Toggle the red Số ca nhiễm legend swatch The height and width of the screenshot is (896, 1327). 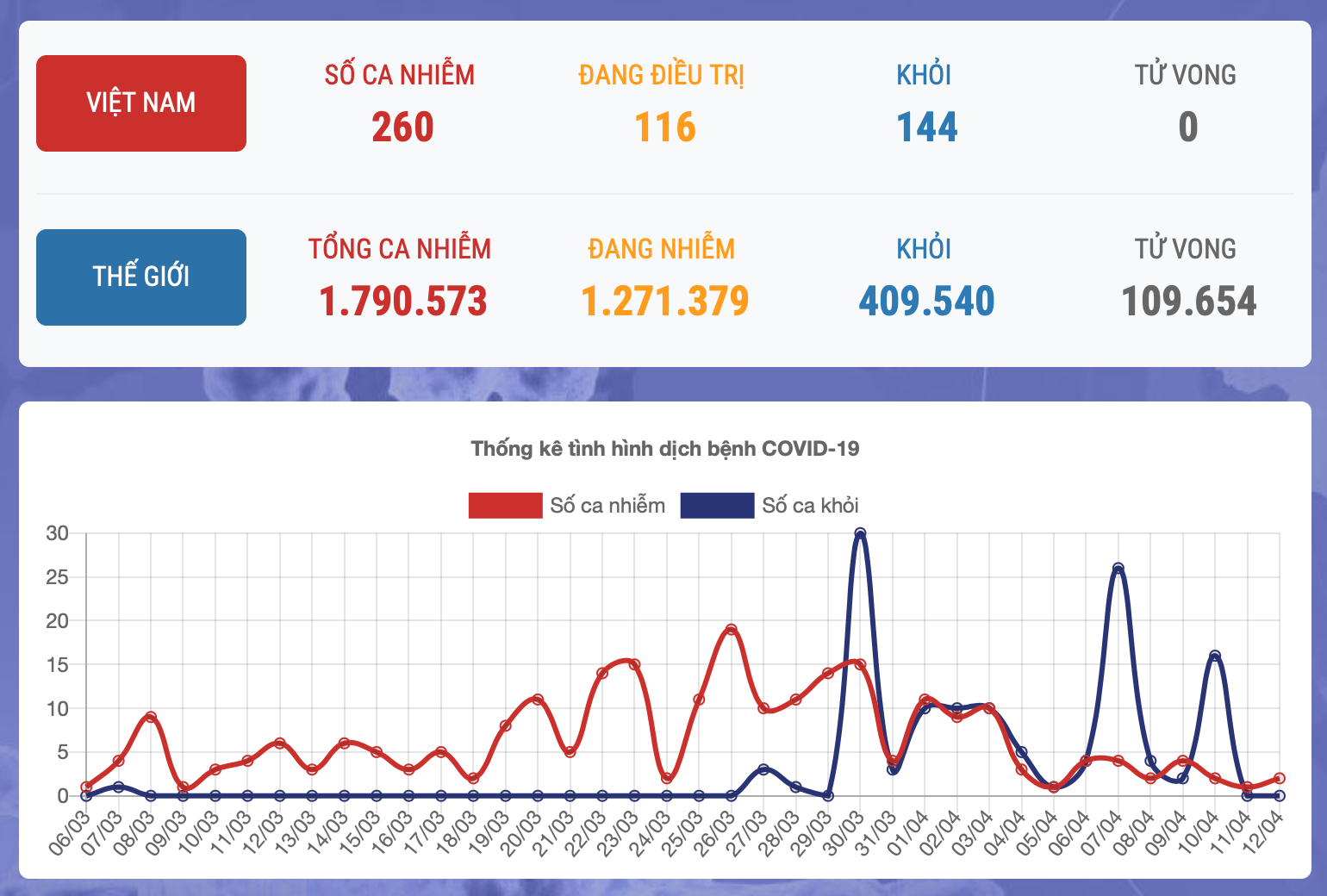pyautogui.click(x=505, y=506)
